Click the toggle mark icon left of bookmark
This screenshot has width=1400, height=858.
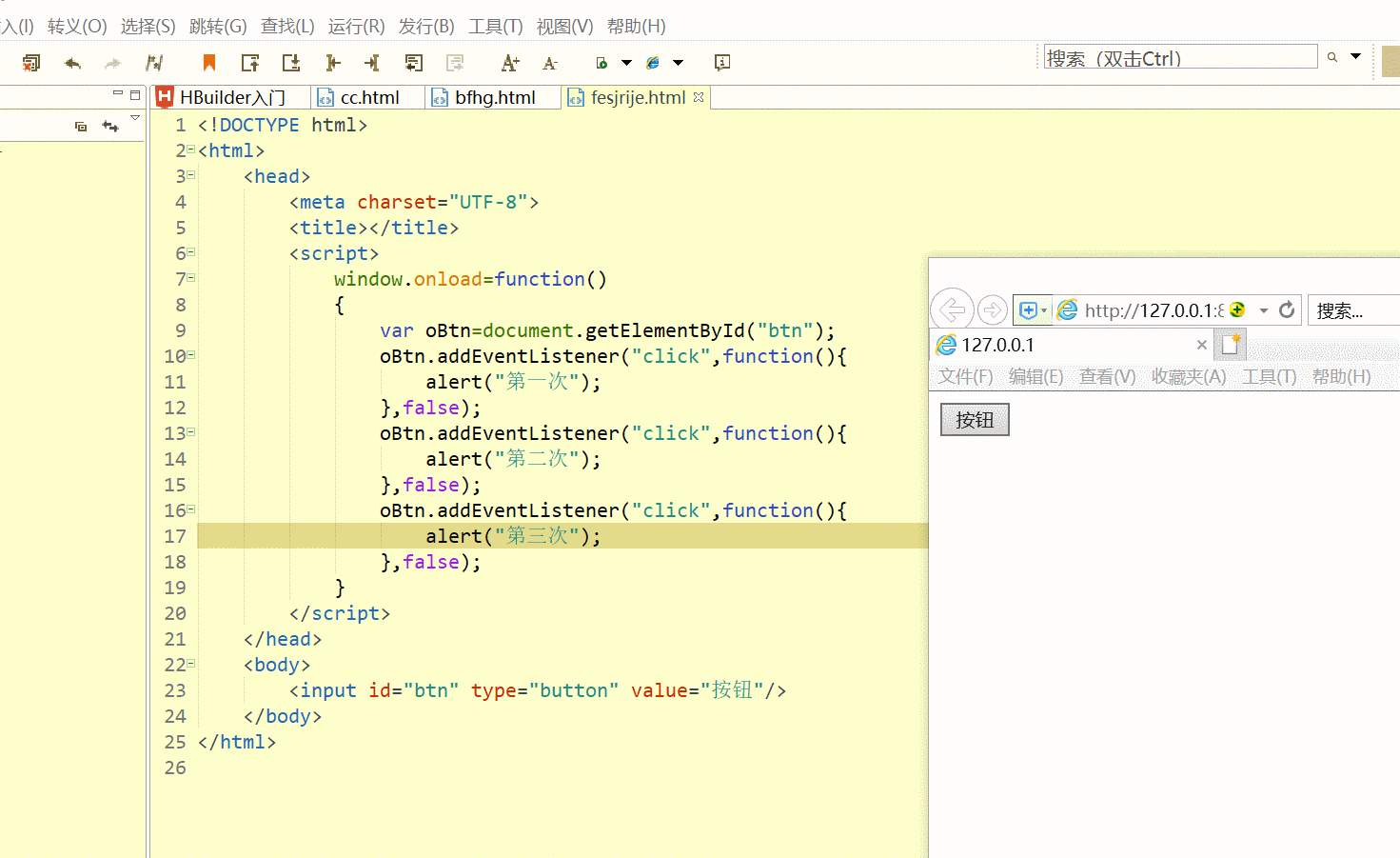pos(154,63)
